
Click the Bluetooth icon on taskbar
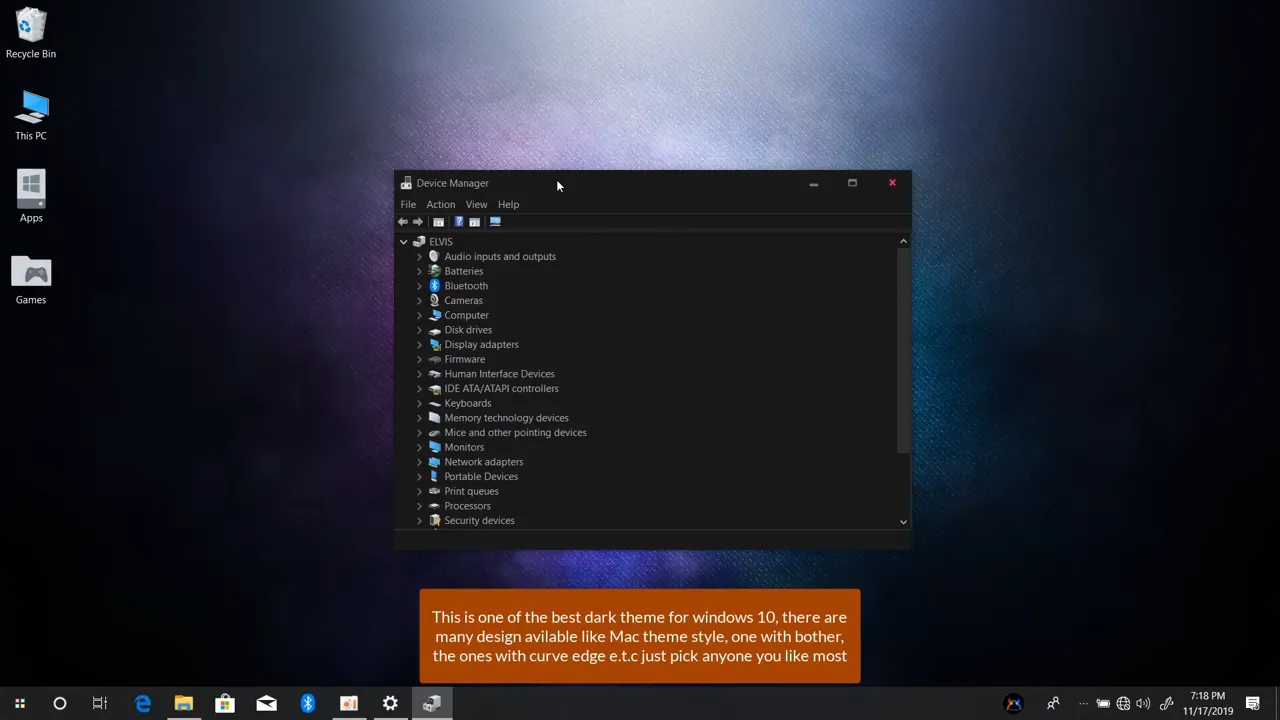307,704
